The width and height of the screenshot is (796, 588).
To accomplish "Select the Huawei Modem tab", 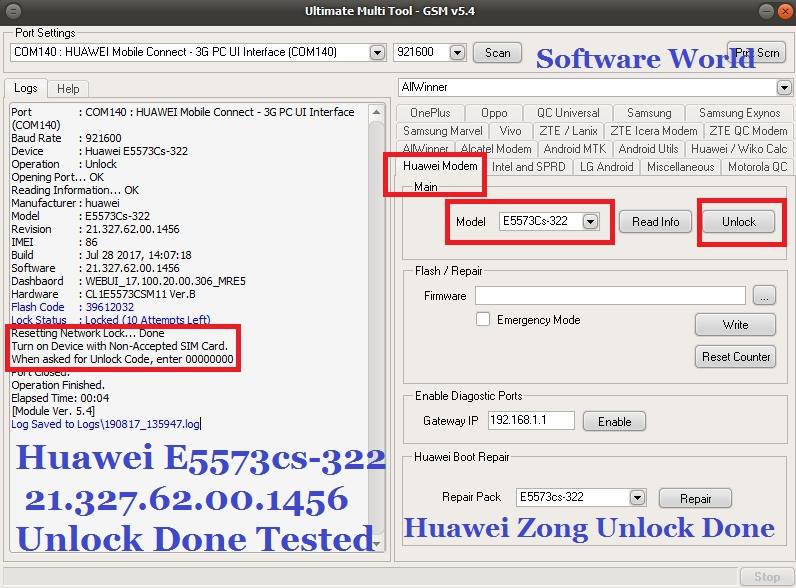I will 440,166.
